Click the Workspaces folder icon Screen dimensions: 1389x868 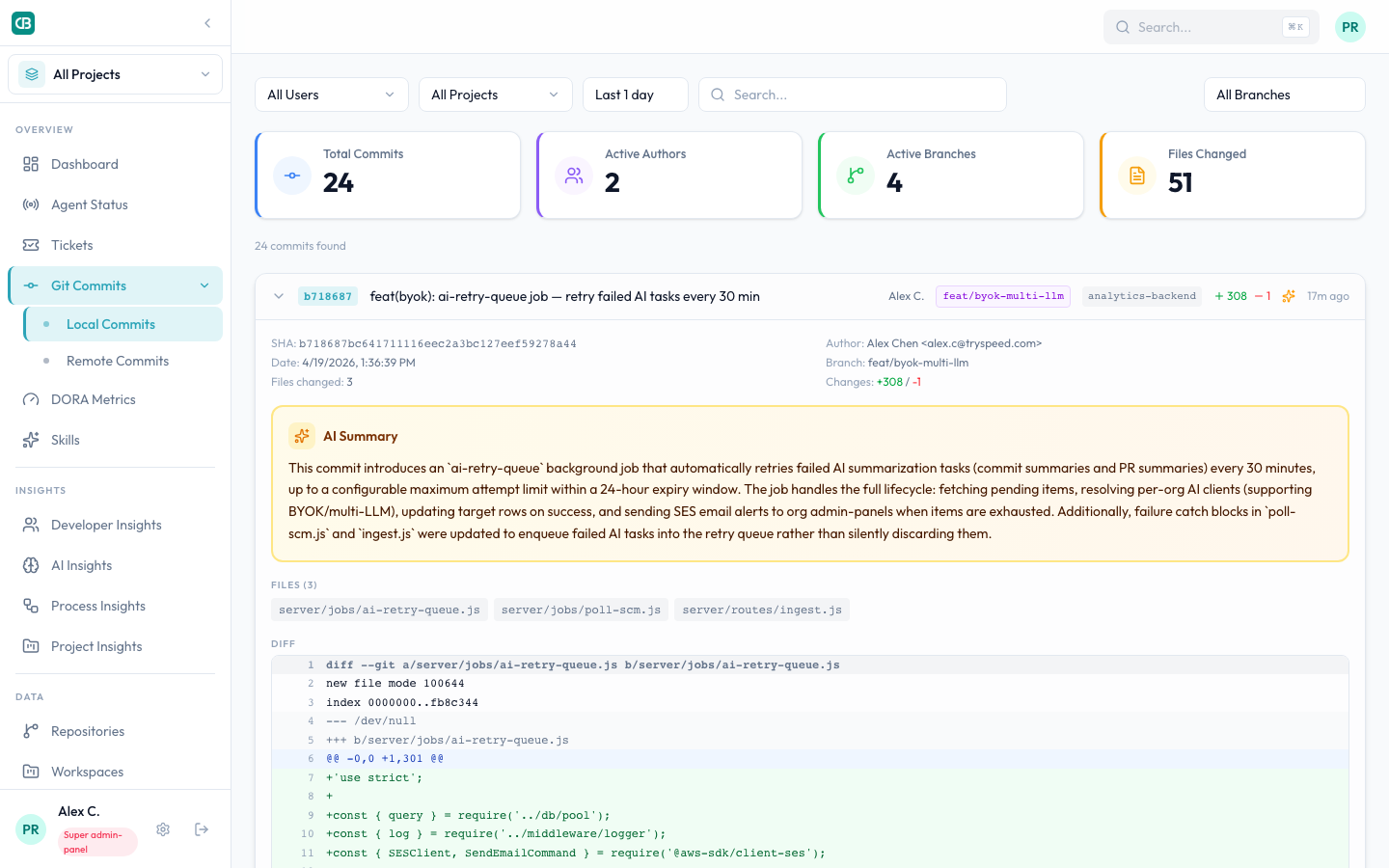(x=31, y=772)
